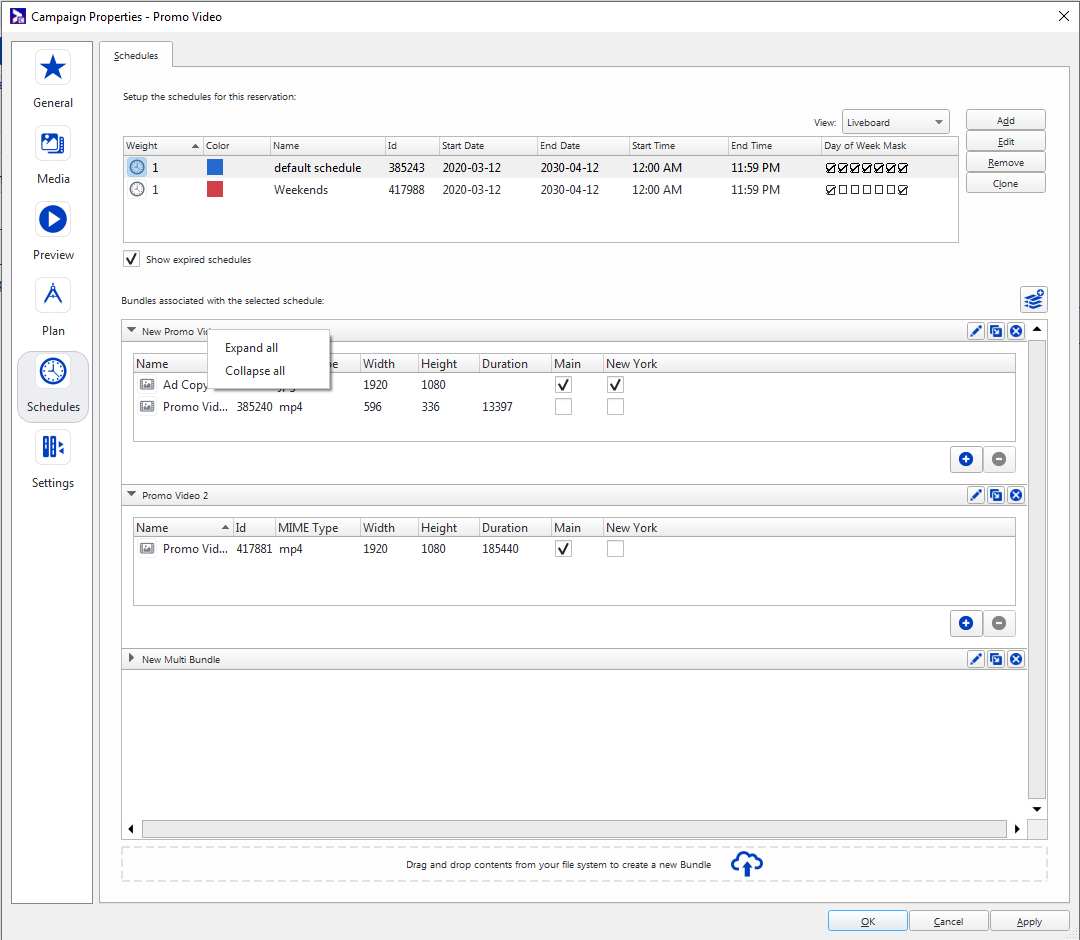Choose Expand all from context menu
Screen dimensions: 1080x940
click(251, 348)
